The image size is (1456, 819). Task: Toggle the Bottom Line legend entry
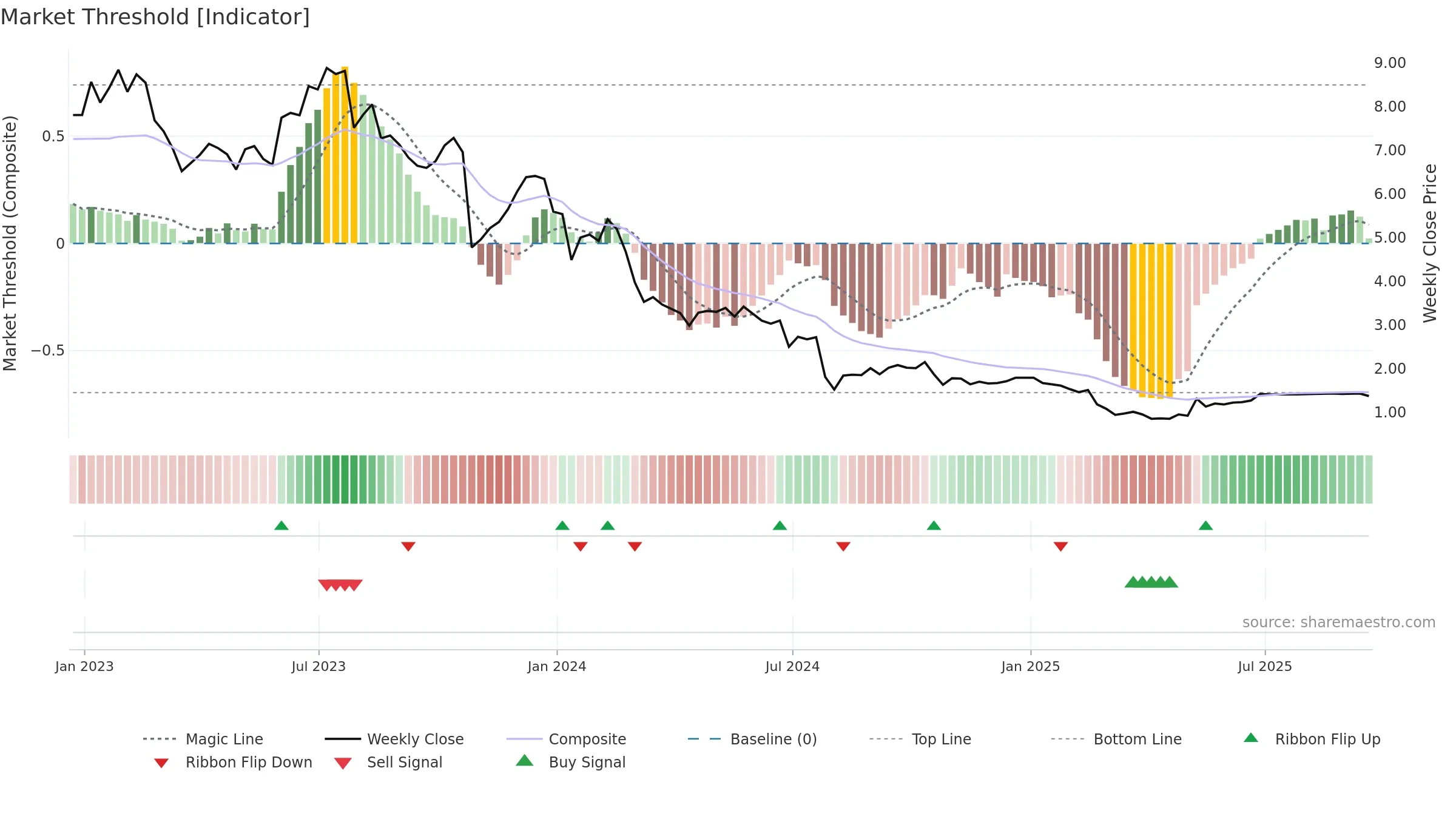tap(1116, 739)
